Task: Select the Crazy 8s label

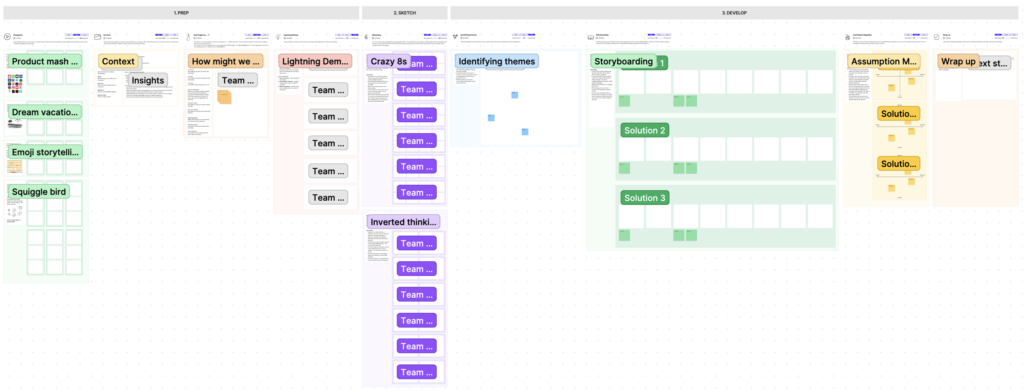Action: pos(389,61)
